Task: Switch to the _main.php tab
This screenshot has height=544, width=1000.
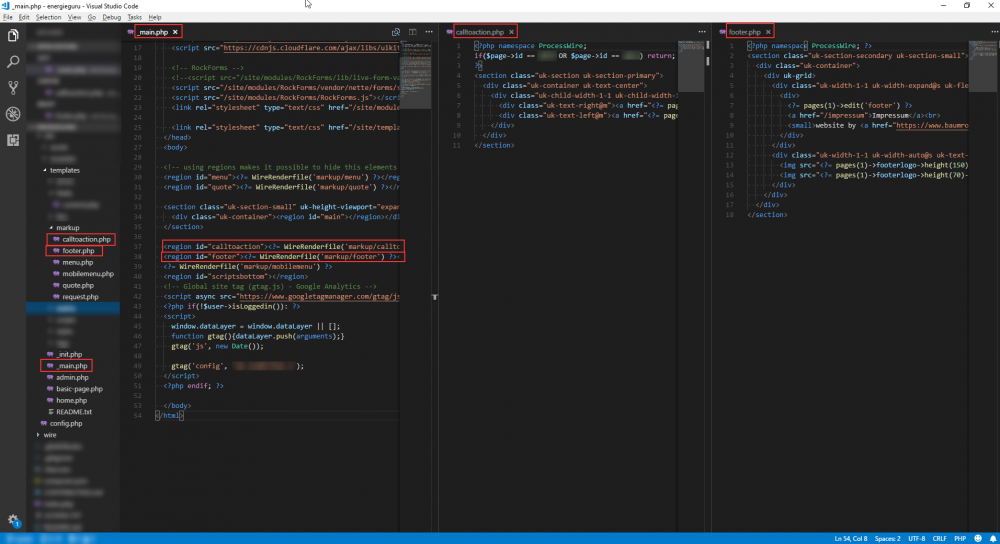Action: tap(152, 33)
